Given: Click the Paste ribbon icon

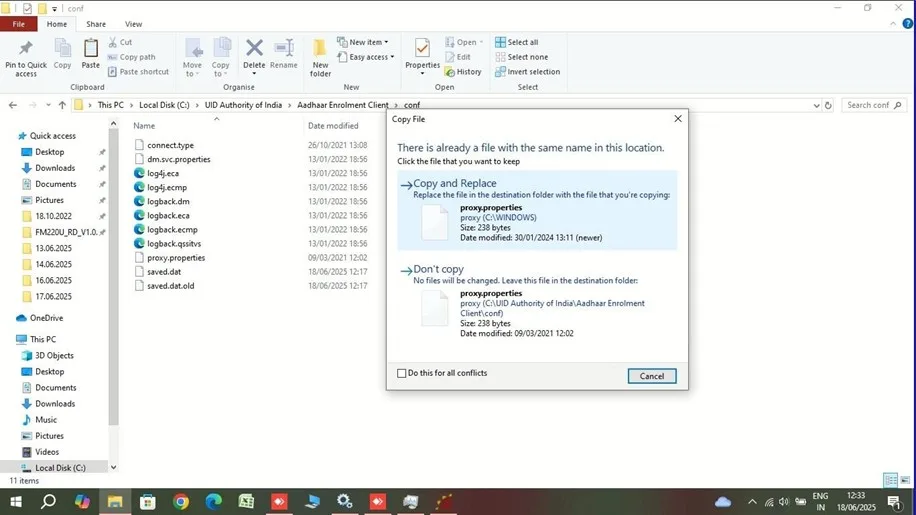Looking at the screenshot, I should 91,48.
